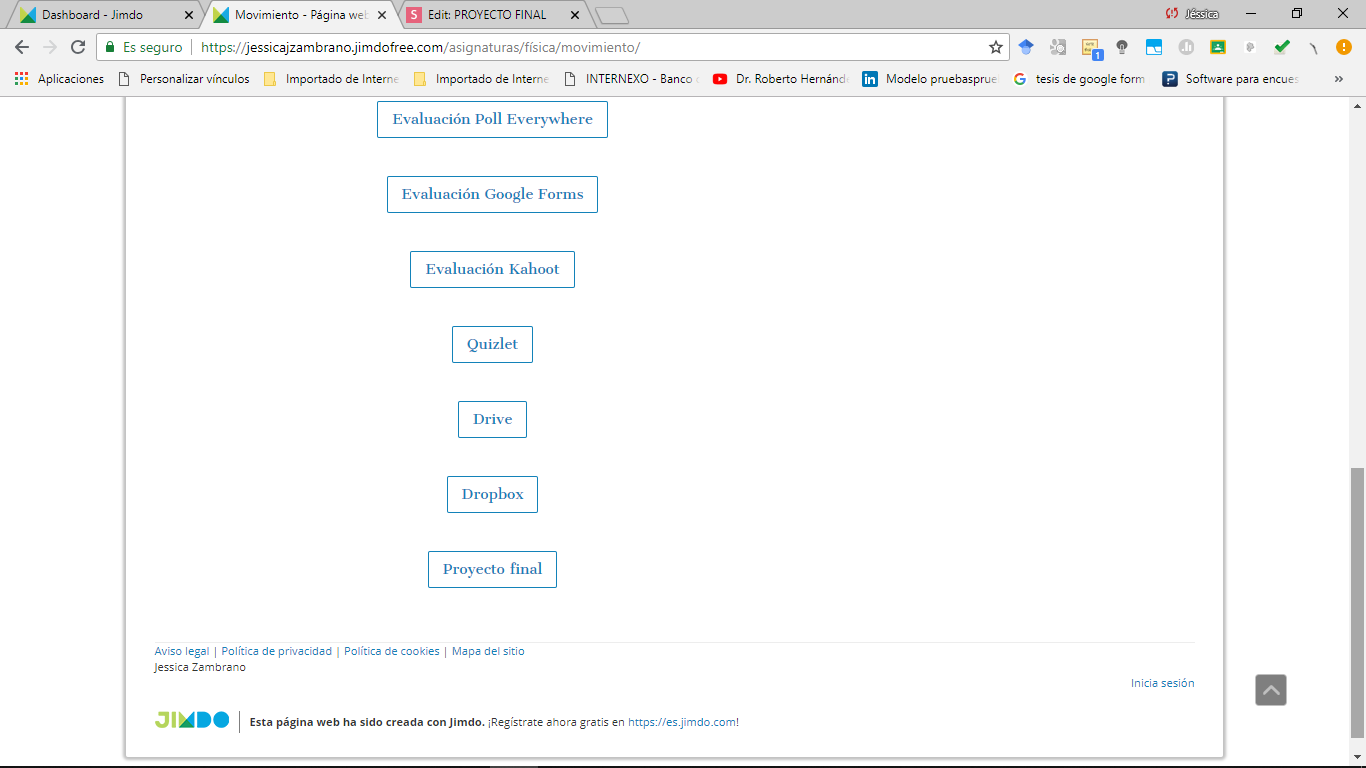Open the tesis de google form bookmark

click(x=1080, y=79)
